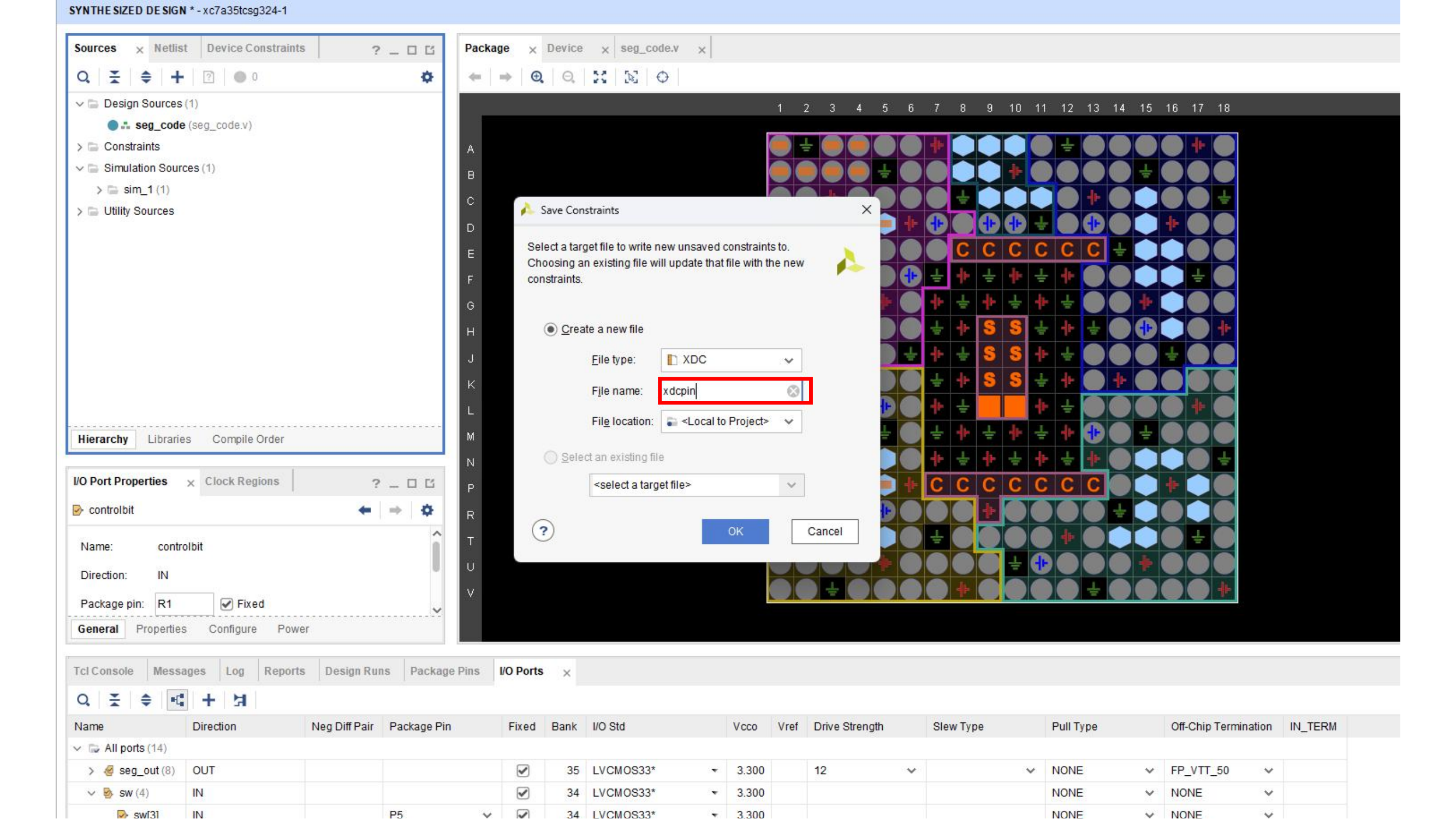
Task: Clear the File name field using X icon
Action: (x=793, y=391)
